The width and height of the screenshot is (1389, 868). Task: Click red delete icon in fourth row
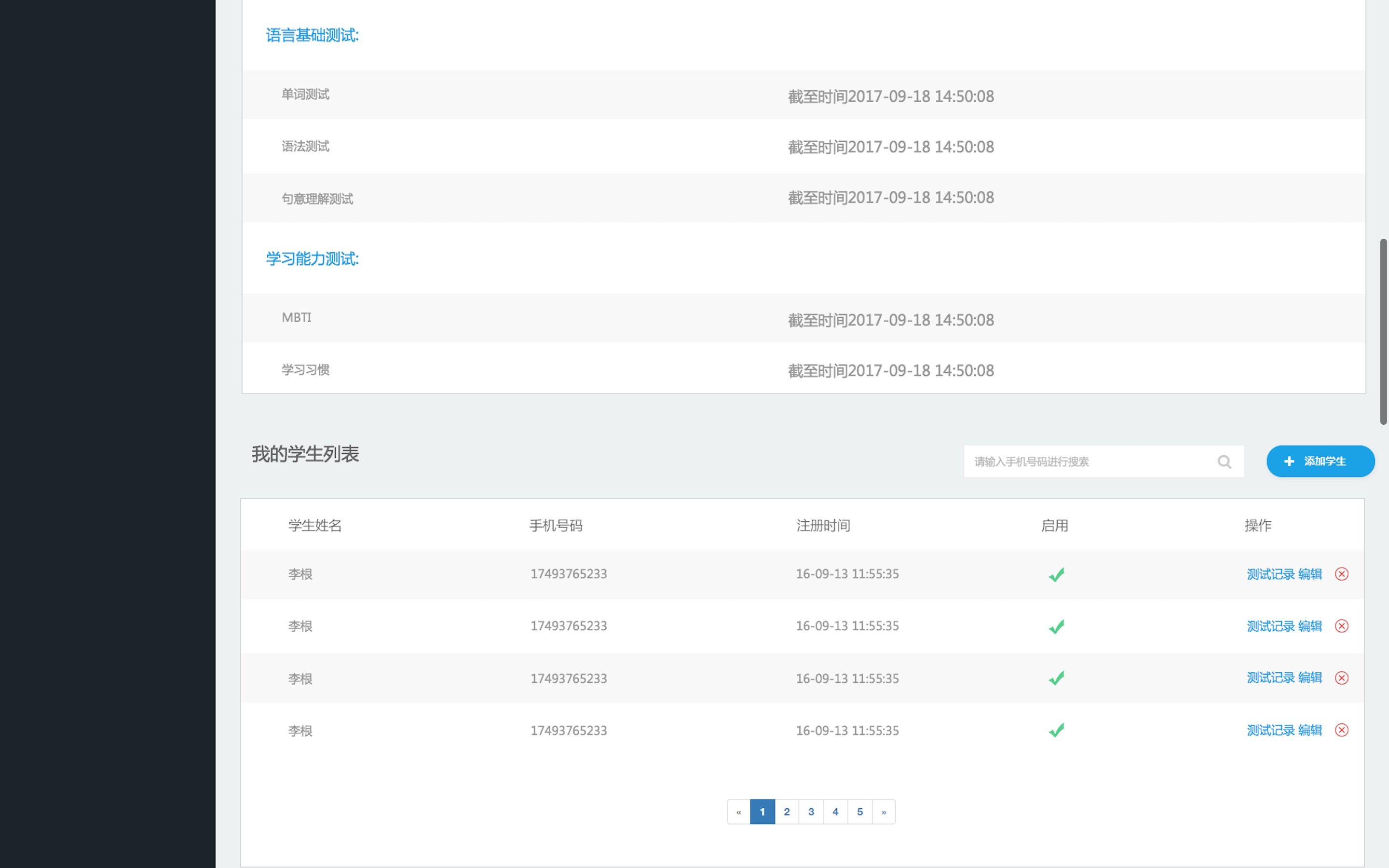(x=1341, y=730)
